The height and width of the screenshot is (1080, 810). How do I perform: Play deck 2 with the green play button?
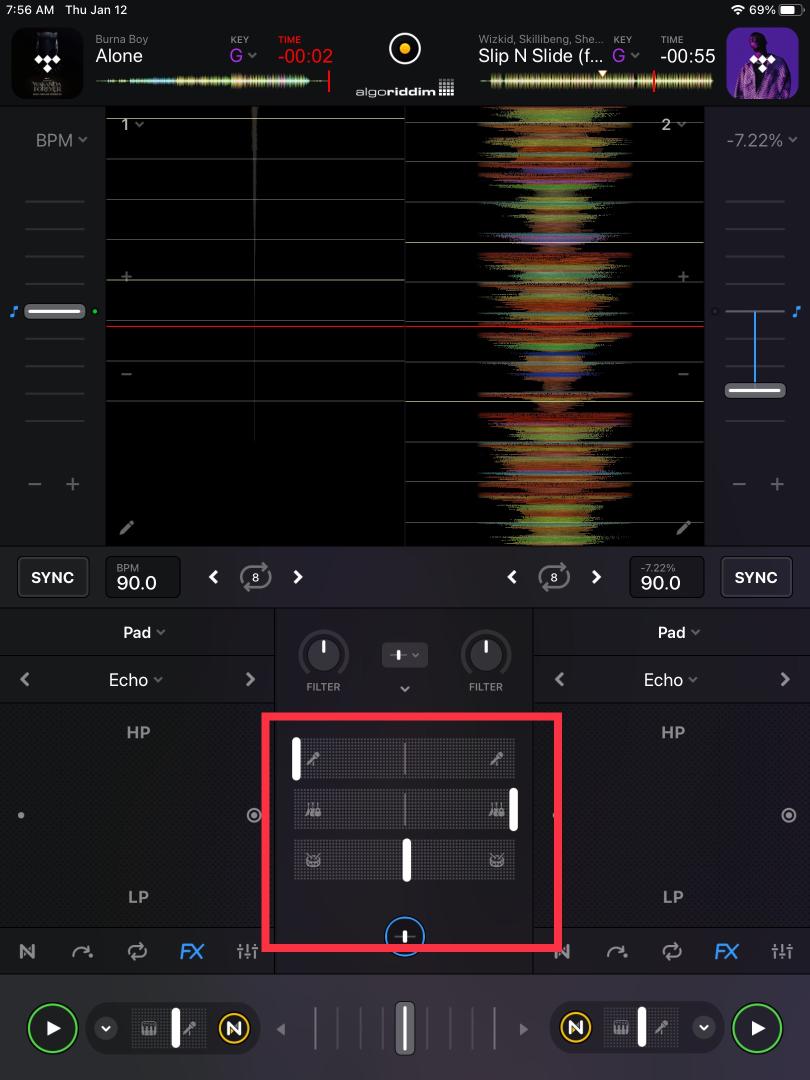[757, 1028]
